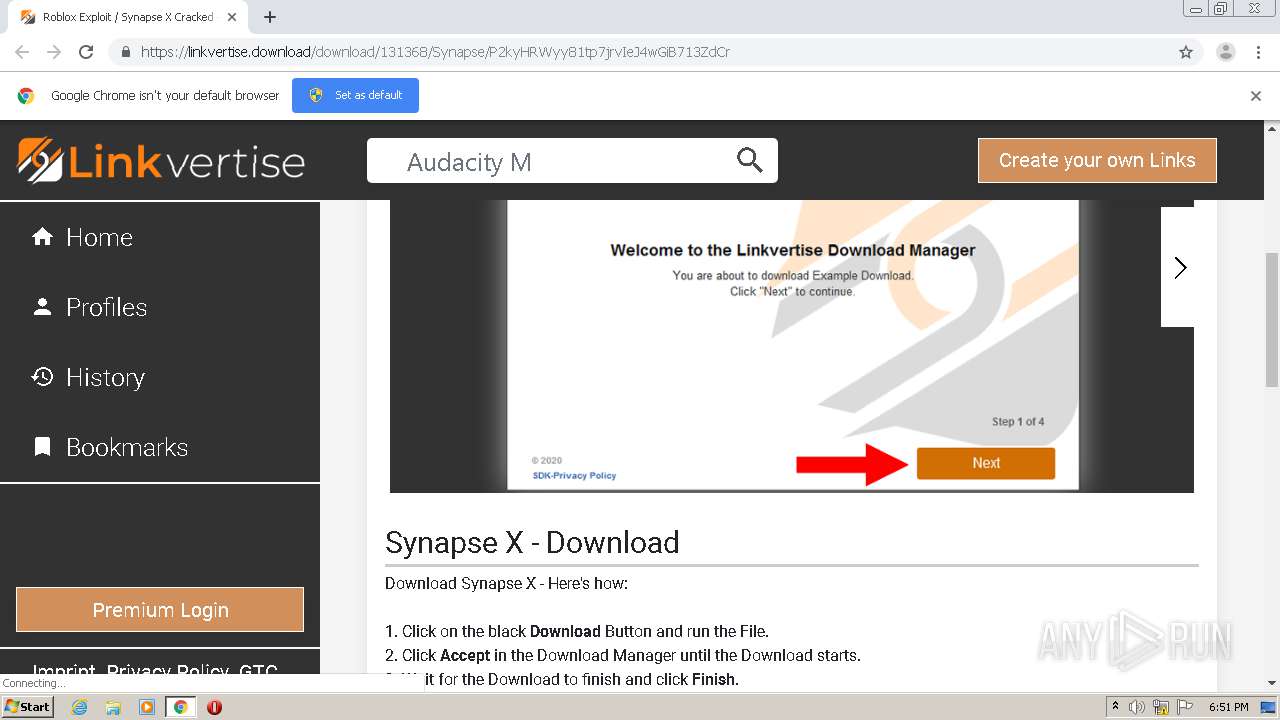Click the Imprint, Privacy Policy, GTC link

(155, 668)
